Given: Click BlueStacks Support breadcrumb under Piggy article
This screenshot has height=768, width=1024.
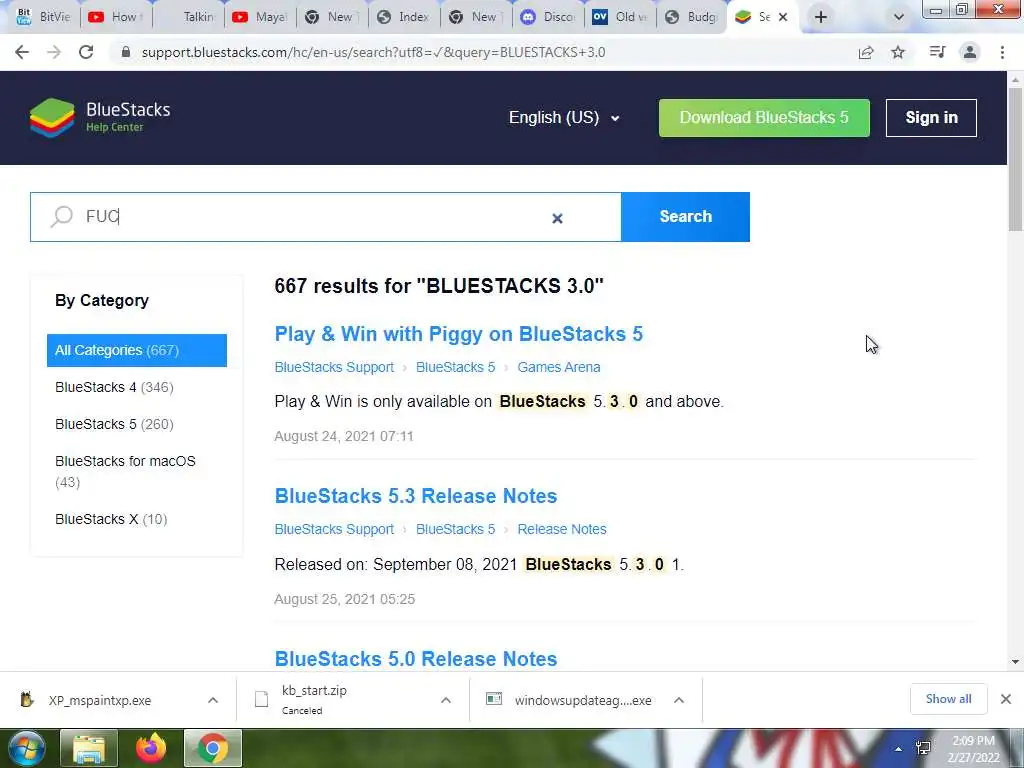Looking at the screenshot, I should pyautogui.click(x=334, y=367).
